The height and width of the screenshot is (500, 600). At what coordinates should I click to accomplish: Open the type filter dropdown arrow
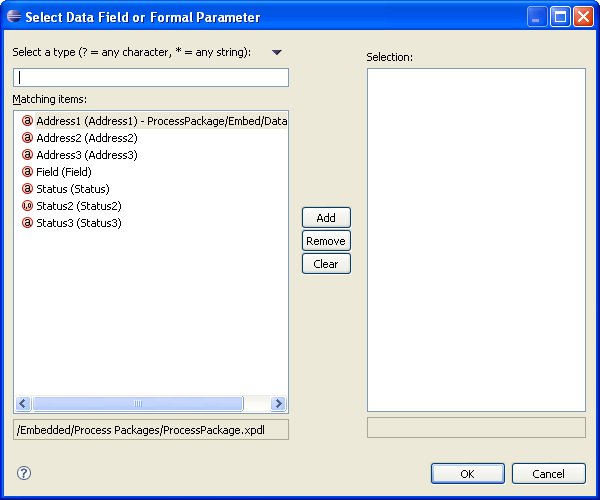pos(277,52)
